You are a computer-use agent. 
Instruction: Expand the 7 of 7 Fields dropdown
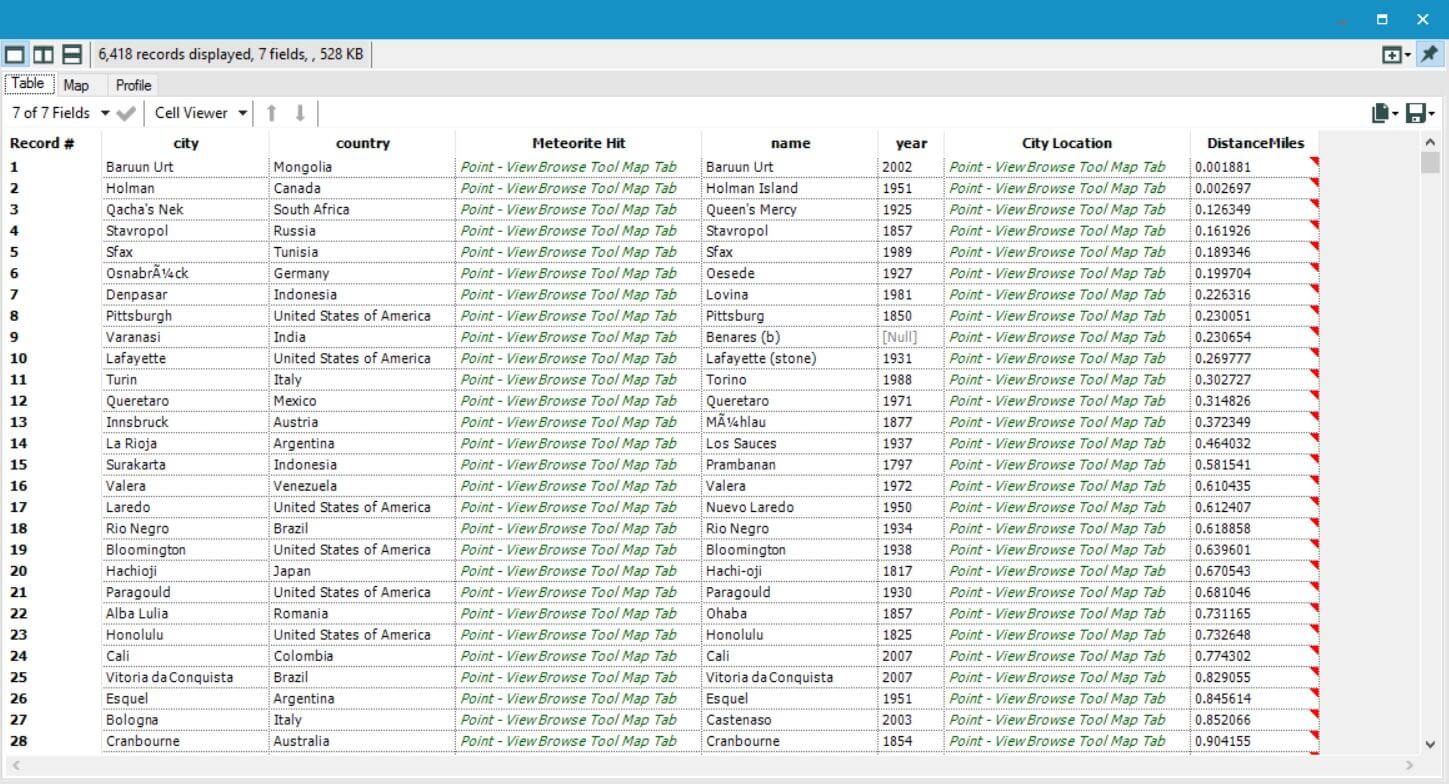(60, 113)
